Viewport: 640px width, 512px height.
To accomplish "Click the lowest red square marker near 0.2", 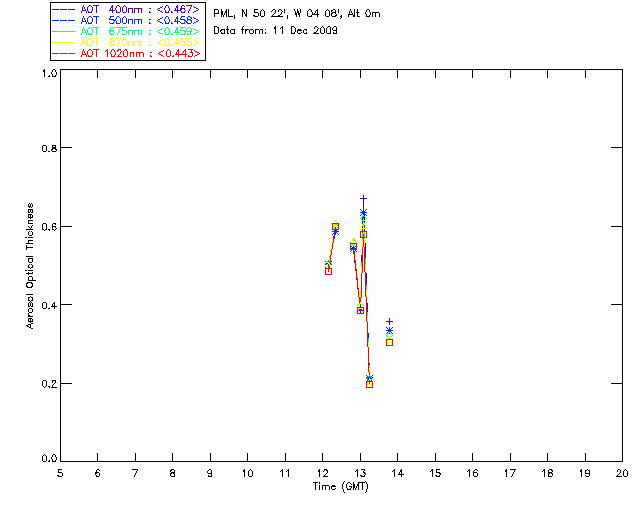I will [369, 384].
